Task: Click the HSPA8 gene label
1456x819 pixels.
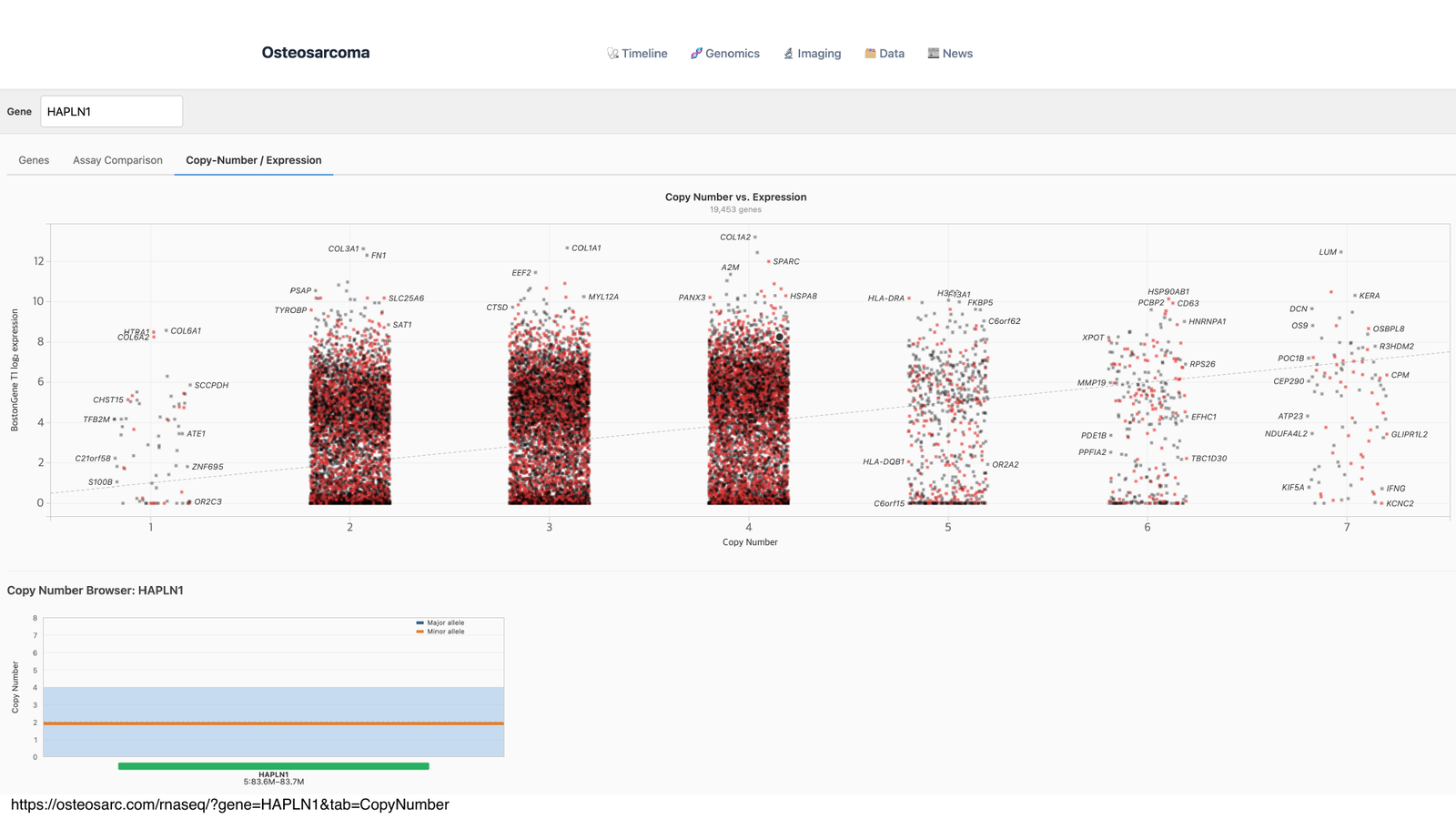Action: pyautogui.click(x=804, y=297)
